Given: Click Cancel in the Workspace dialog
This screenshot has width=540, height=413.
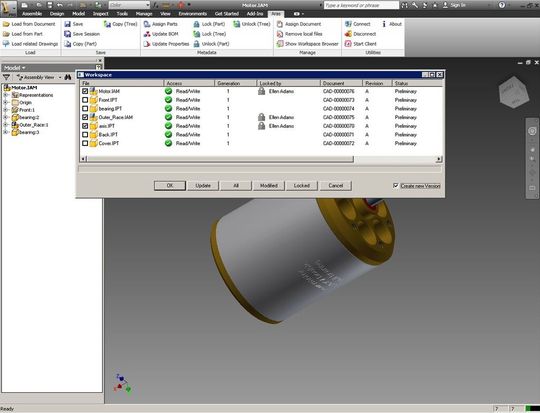Looking at the screenshot, I should pyautogui.click(x=335, y=186).
